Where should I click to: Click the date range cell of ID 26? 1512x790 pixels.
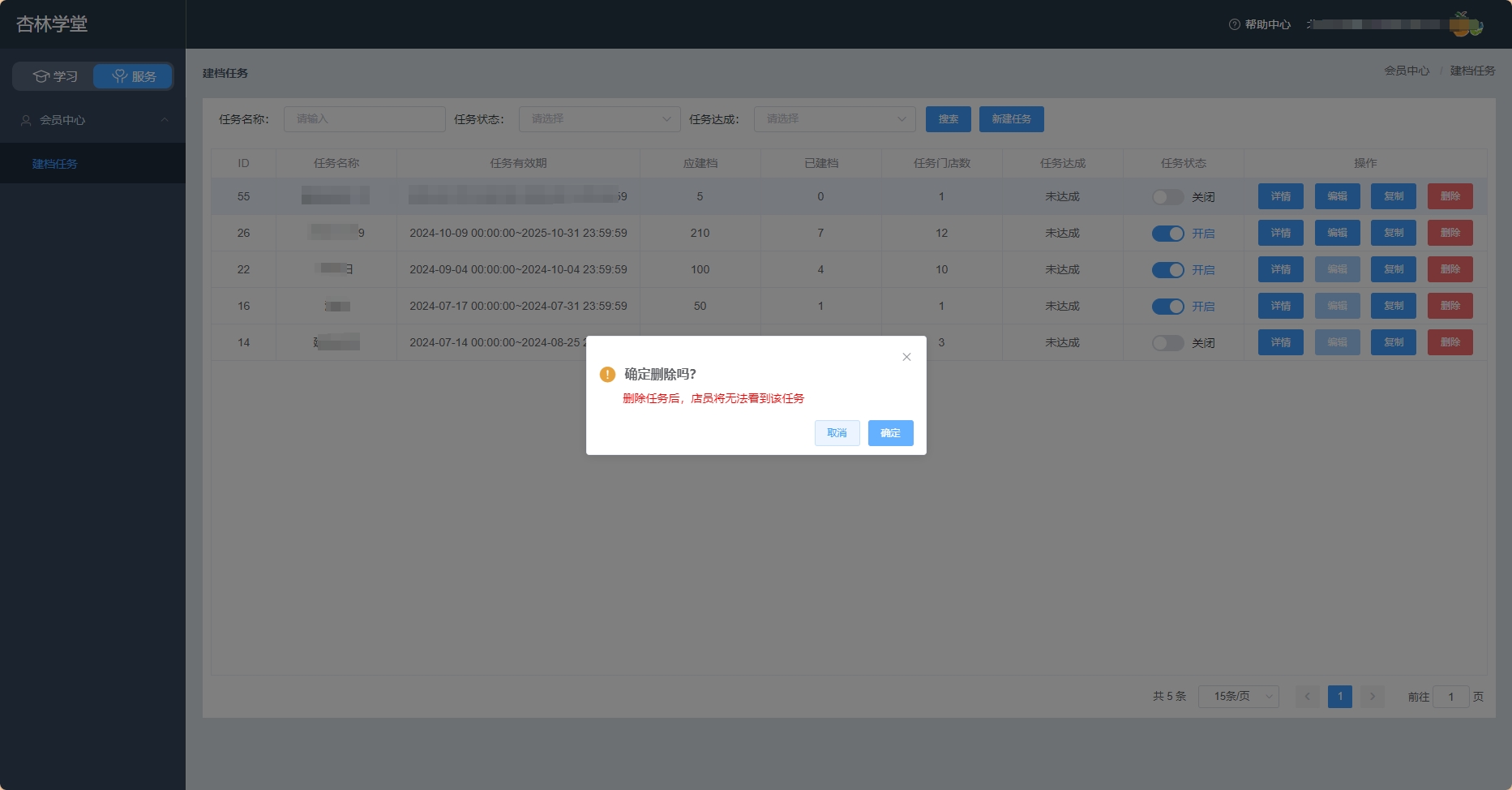[518, 233]
